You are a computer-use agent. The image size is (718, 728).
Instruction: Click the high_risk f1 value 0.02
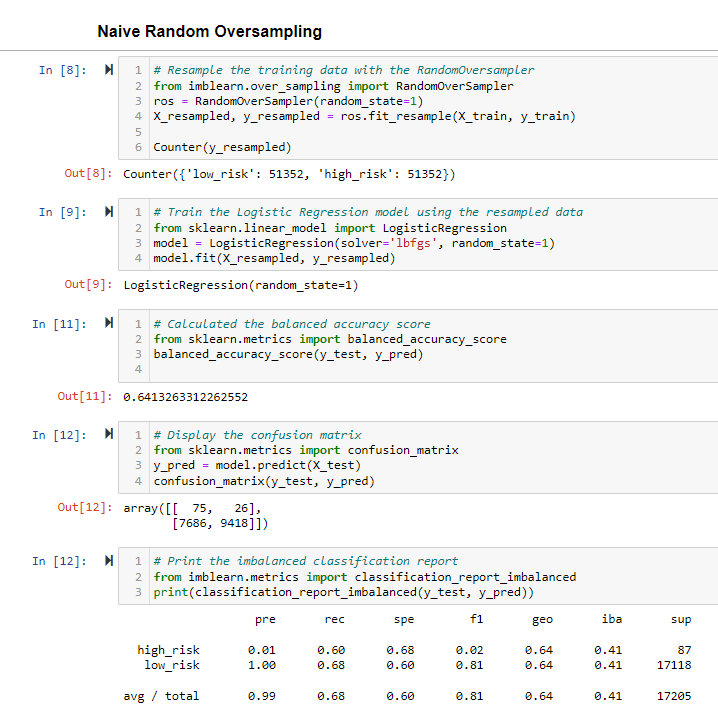[x=469, y=650]
